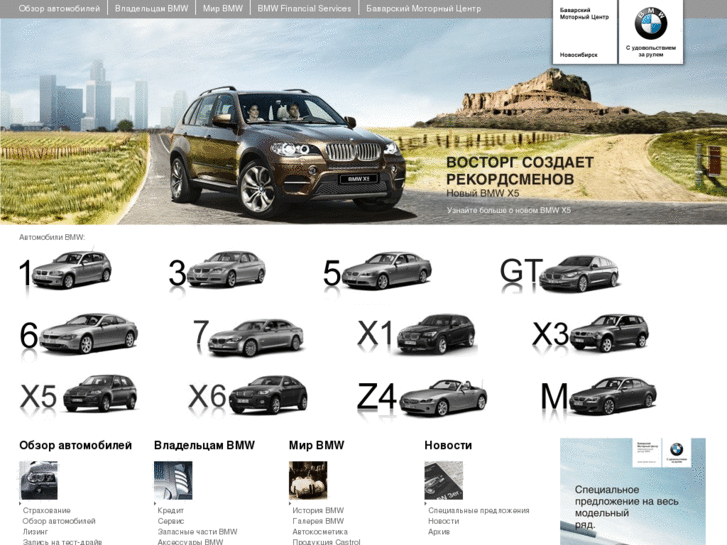Open the vintage photo thumbnail under Мир BMW

[308, 480]
